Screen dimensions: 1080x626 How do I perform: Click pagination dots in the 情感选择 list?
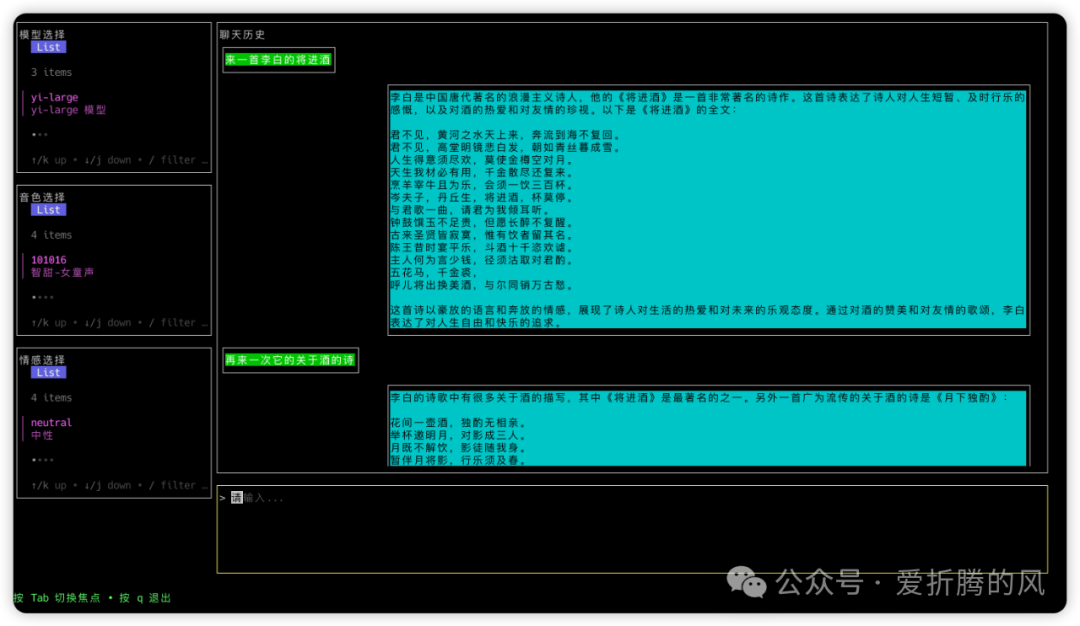(39, 460)
